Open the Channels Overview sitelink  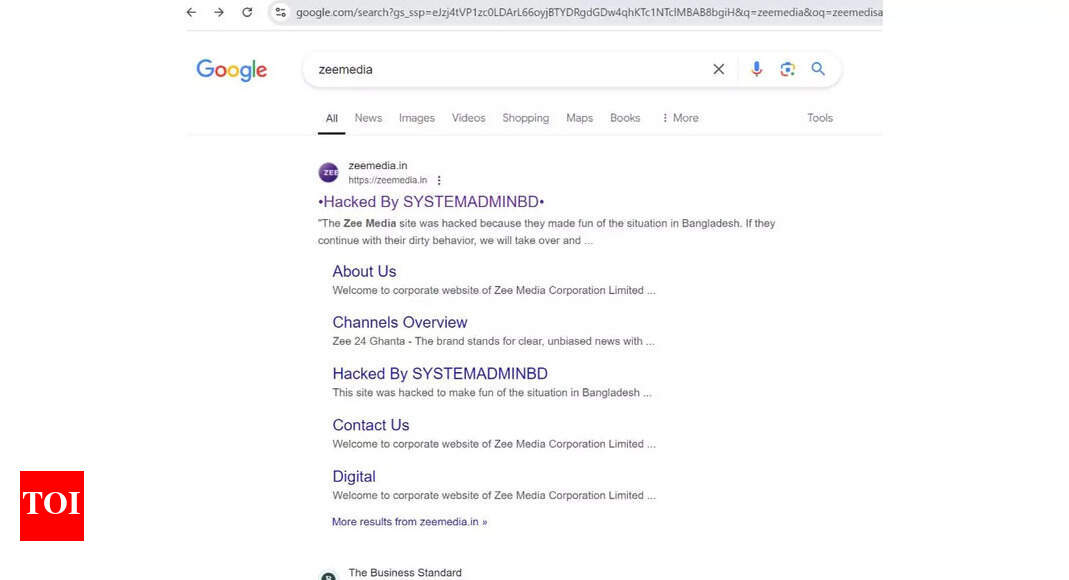click(x=400, y=322)
